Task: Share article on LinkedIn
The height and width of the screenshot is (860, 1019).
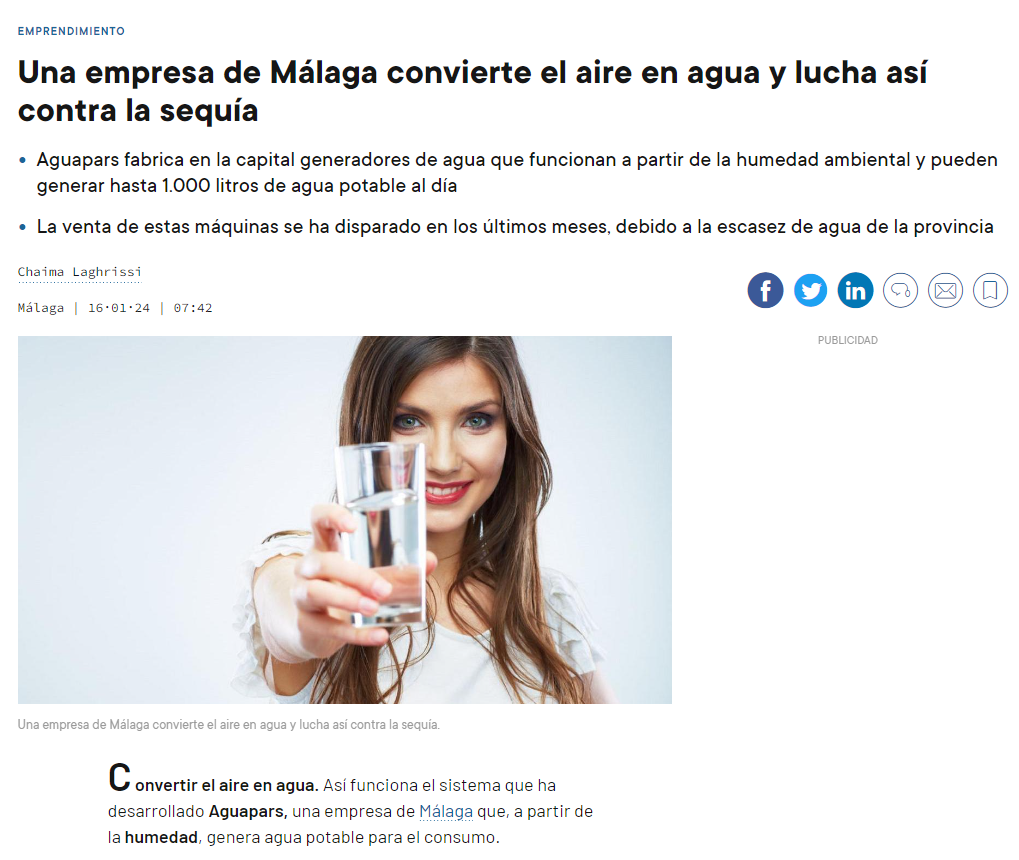Action: pos(855,290)
